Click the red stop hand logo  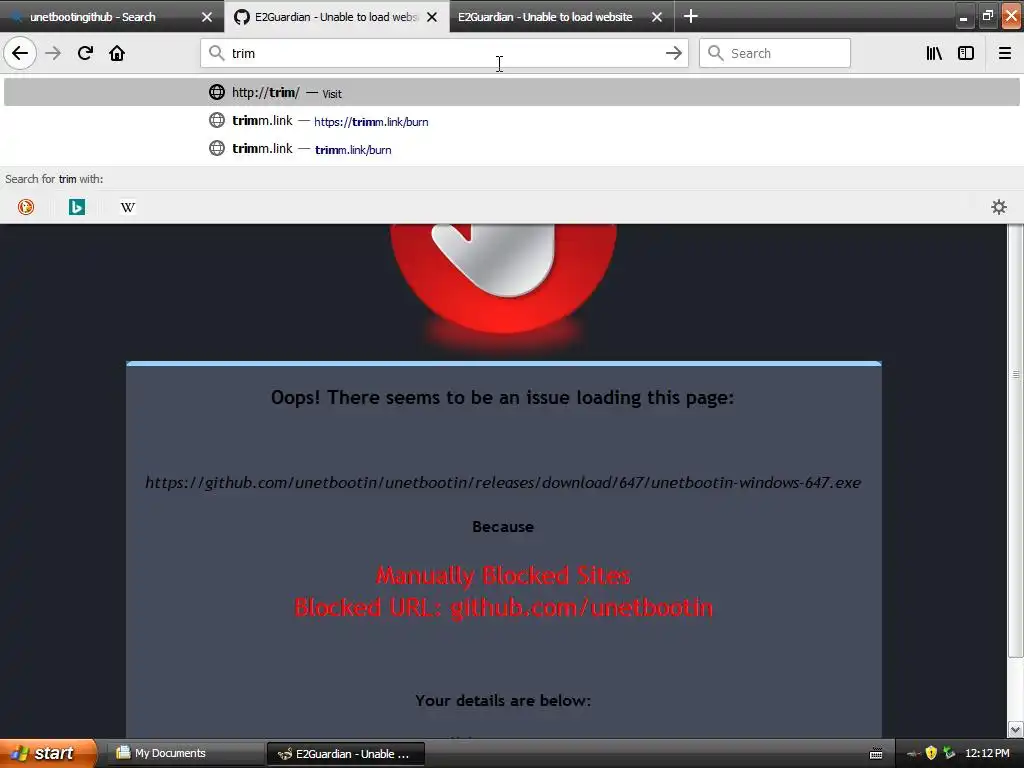(503, 280)
